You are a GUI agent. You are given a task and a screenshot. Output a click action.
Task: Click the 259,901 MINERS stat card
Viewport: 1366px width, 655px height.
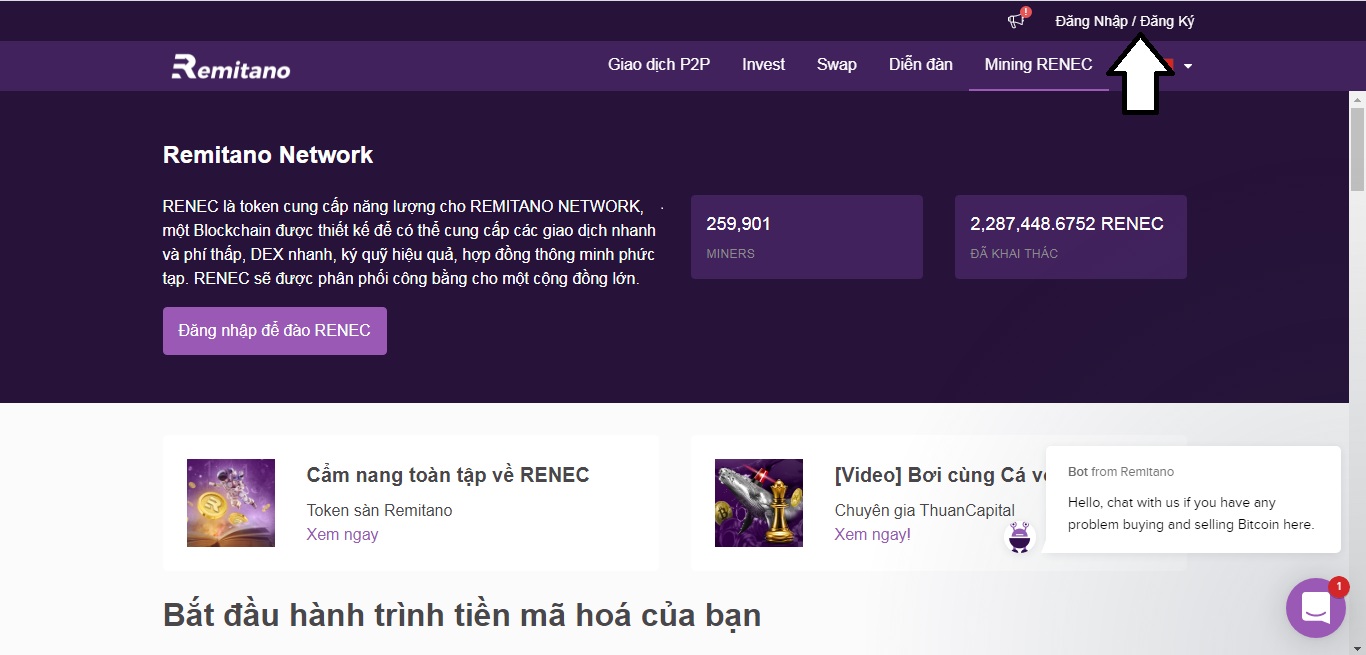point(807,237)
